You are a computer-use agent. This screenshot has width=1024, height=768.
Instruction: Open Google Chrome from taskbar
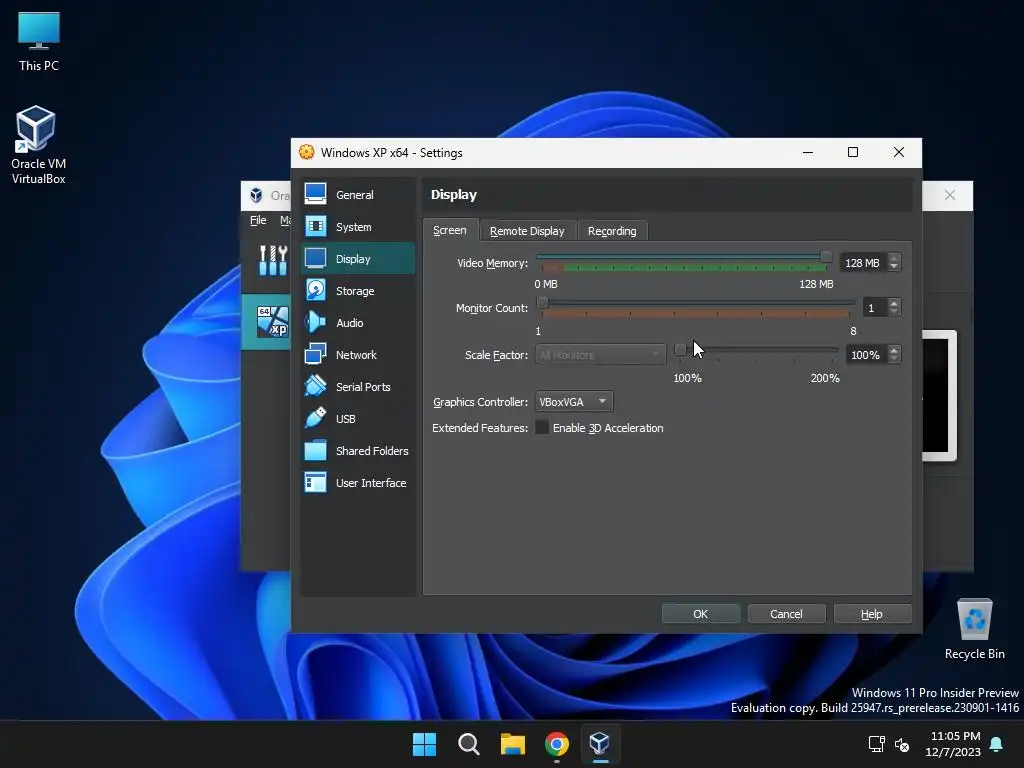click(556, 744)
